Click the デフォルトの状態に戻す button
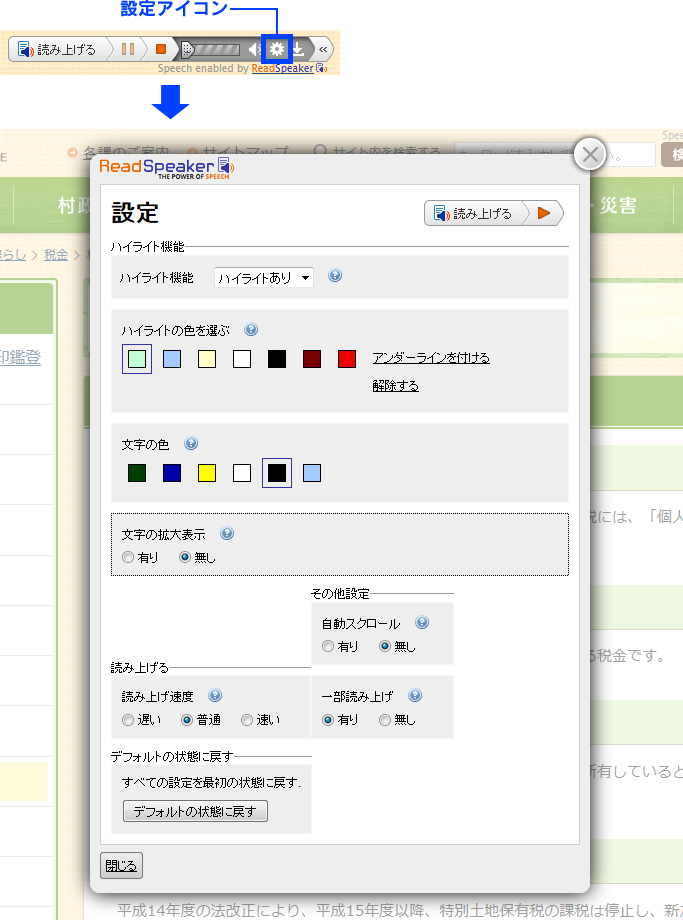The height and width of the screenshot is (920, 683). pyautogui.click(x=195, y=811)
